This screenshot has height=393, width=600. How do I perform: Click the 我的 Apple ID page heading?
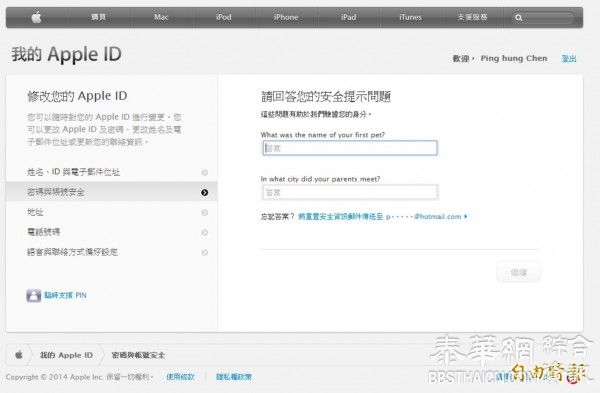point(66,54)
